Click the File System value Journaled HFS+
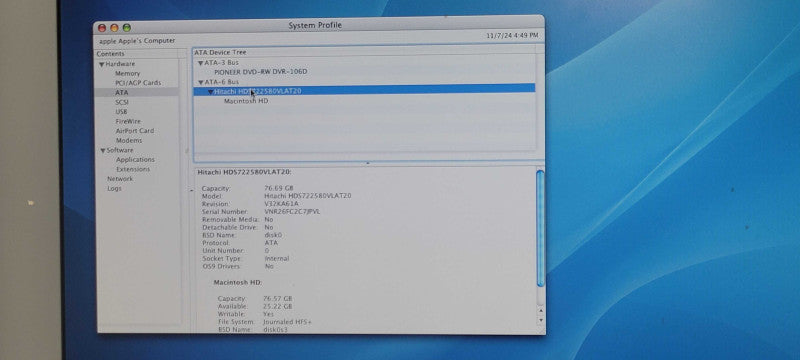This screenshot has width=800, height=360. tap(287, 322)
